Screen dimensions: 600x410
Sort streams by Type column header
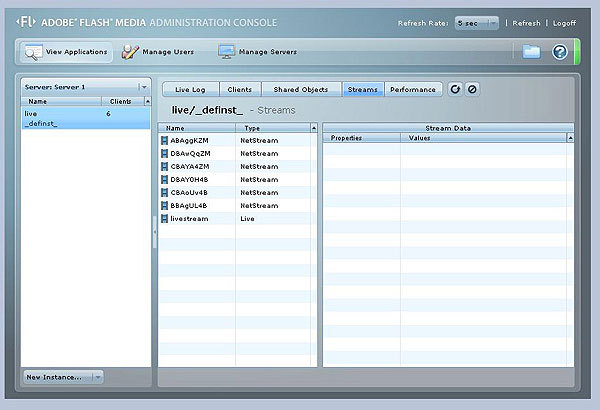(273, 128)
